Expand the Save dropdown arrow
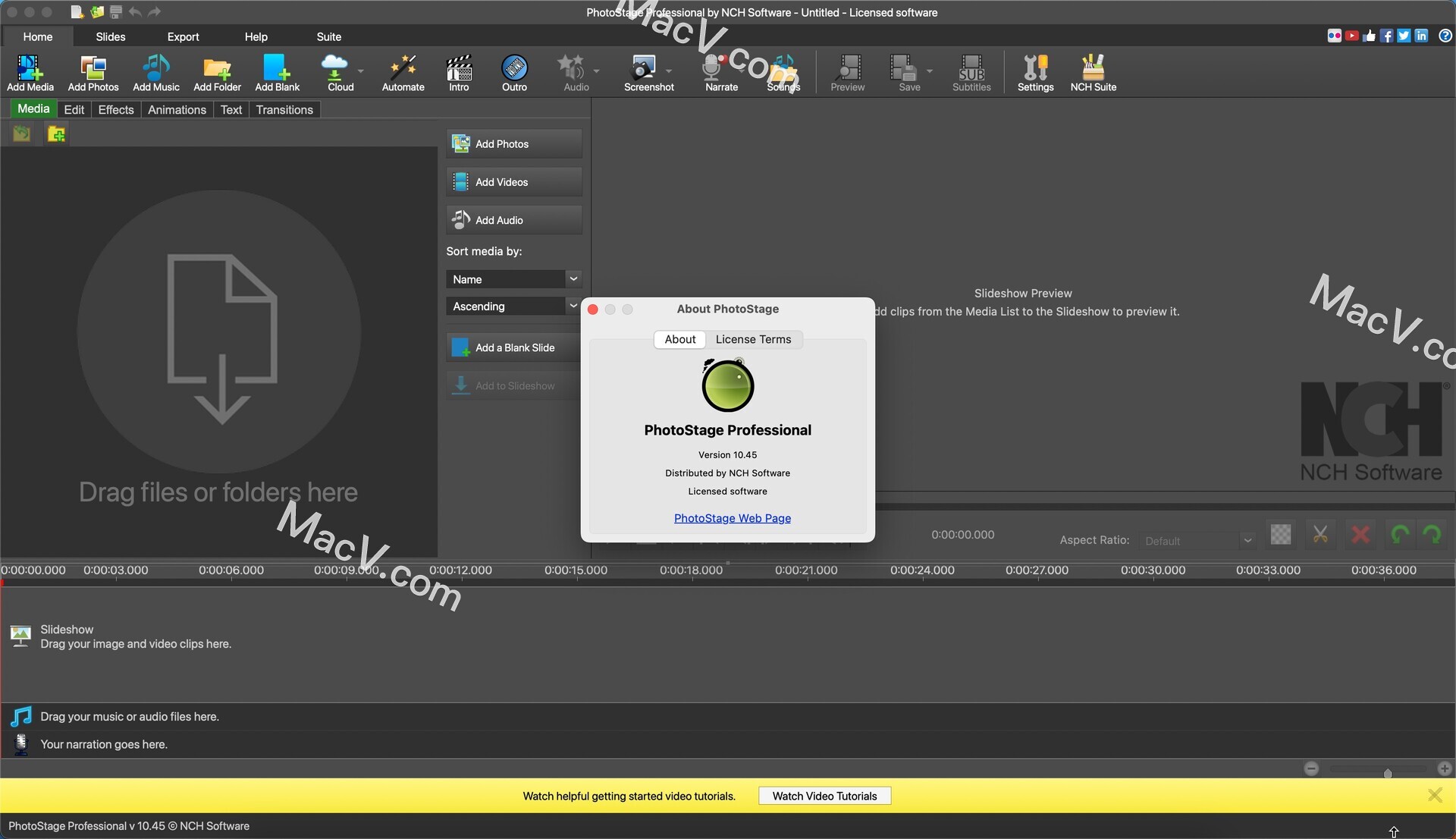The image size is (1456, 839). tap(929, 71)
